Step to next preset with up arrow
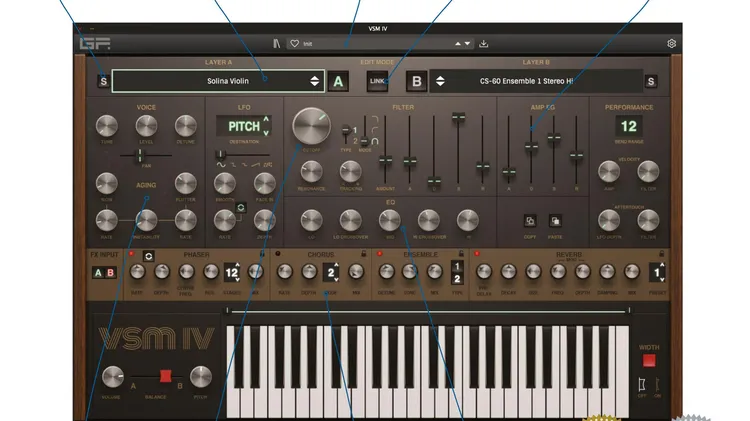Image resolution: width=750 pixels, height=421 pixels. pos(458,44)
